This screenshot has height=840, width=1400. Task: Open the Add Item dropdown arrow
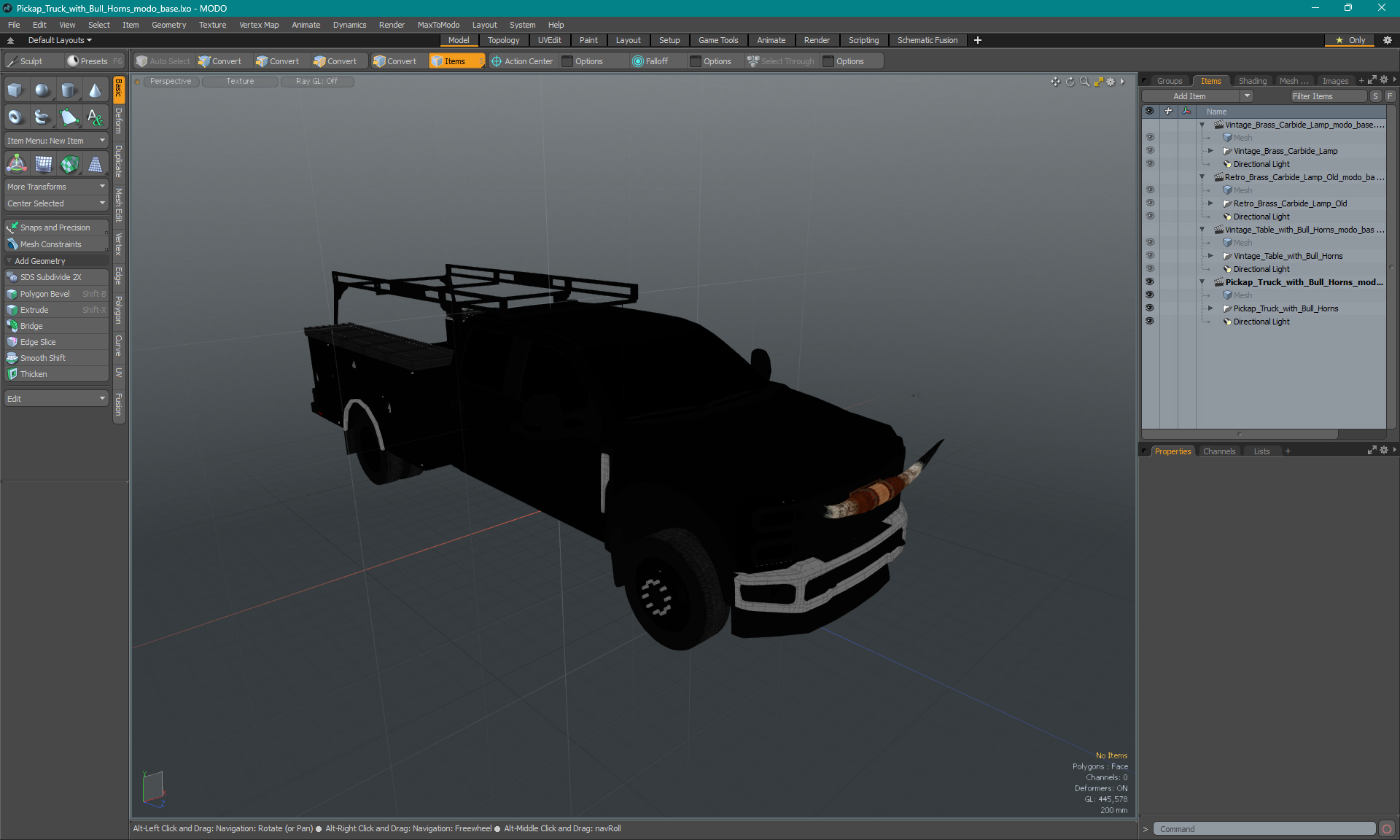(x=1247, y=96)
